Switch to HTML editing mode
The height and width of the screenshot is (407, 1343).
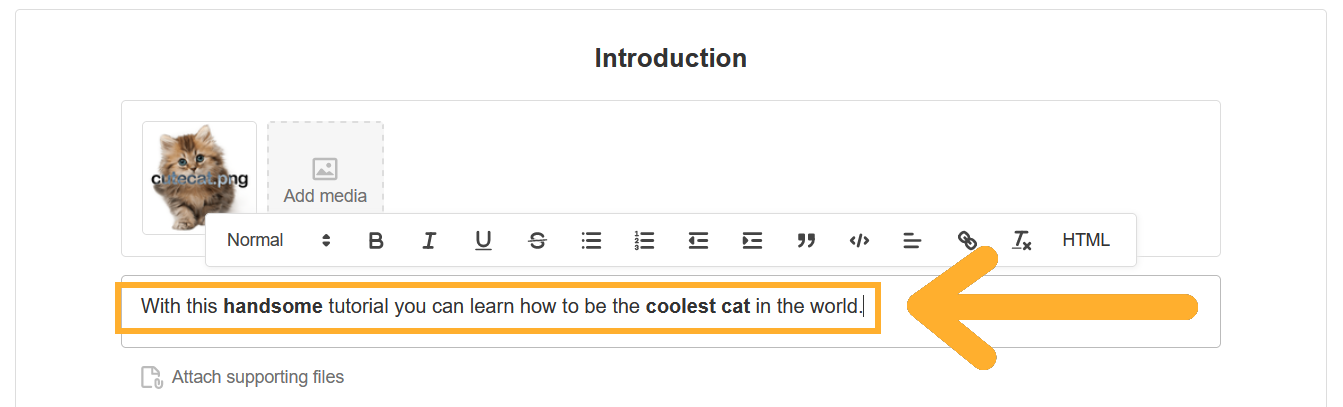point(1086,241)
